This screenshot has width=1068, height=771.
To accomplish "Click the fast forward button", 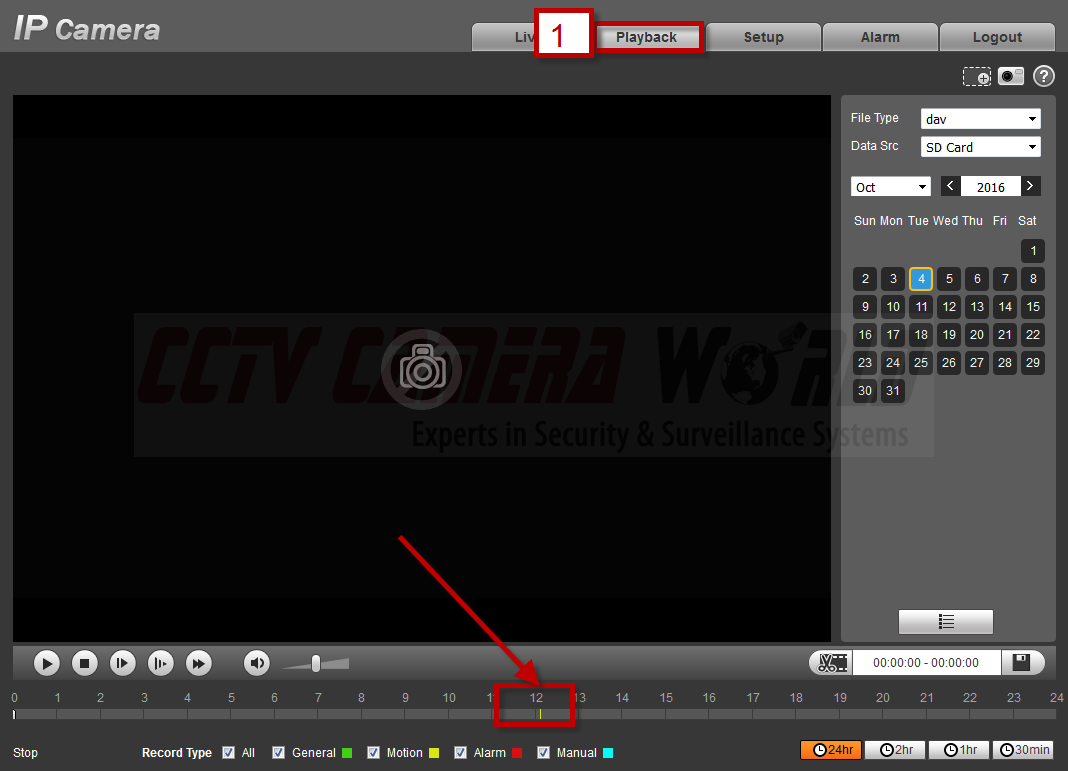I will [199, 662].
